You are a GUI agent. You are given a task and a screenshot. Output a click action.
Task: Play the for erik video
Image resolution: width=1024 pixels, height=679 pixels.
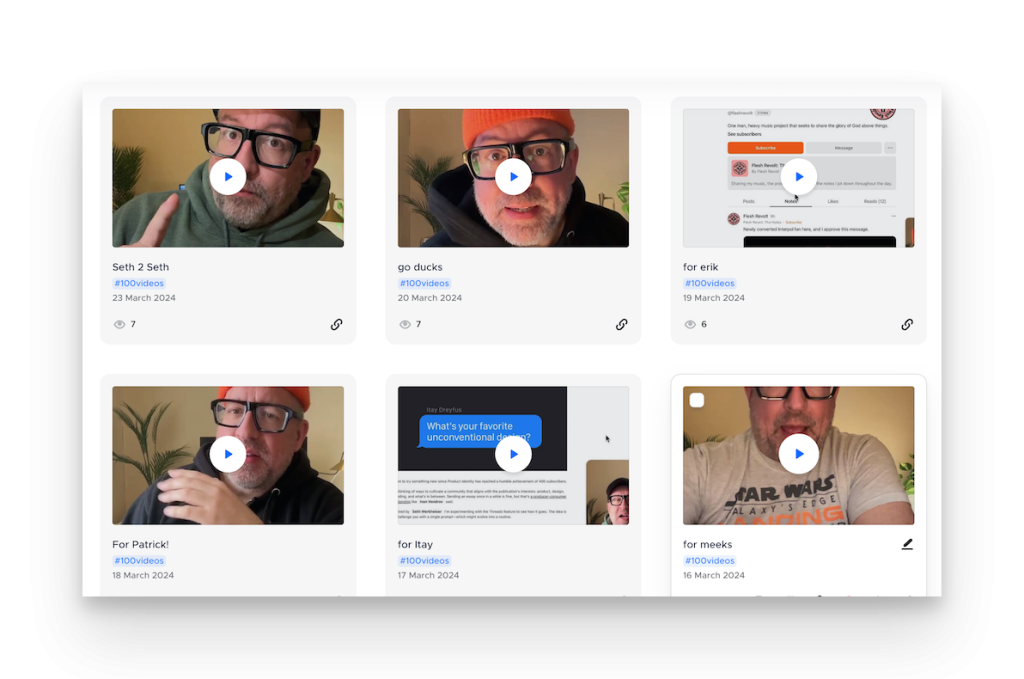798,177
